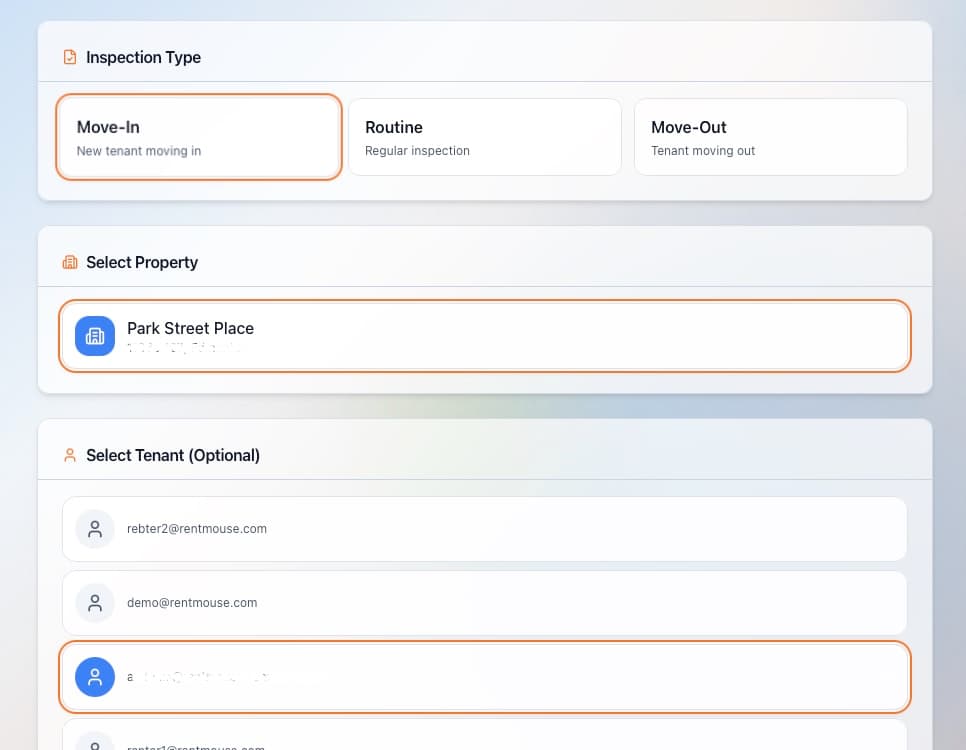Select the Move-Out inspection type
This screenshot has height=750, width=966.
770,136
